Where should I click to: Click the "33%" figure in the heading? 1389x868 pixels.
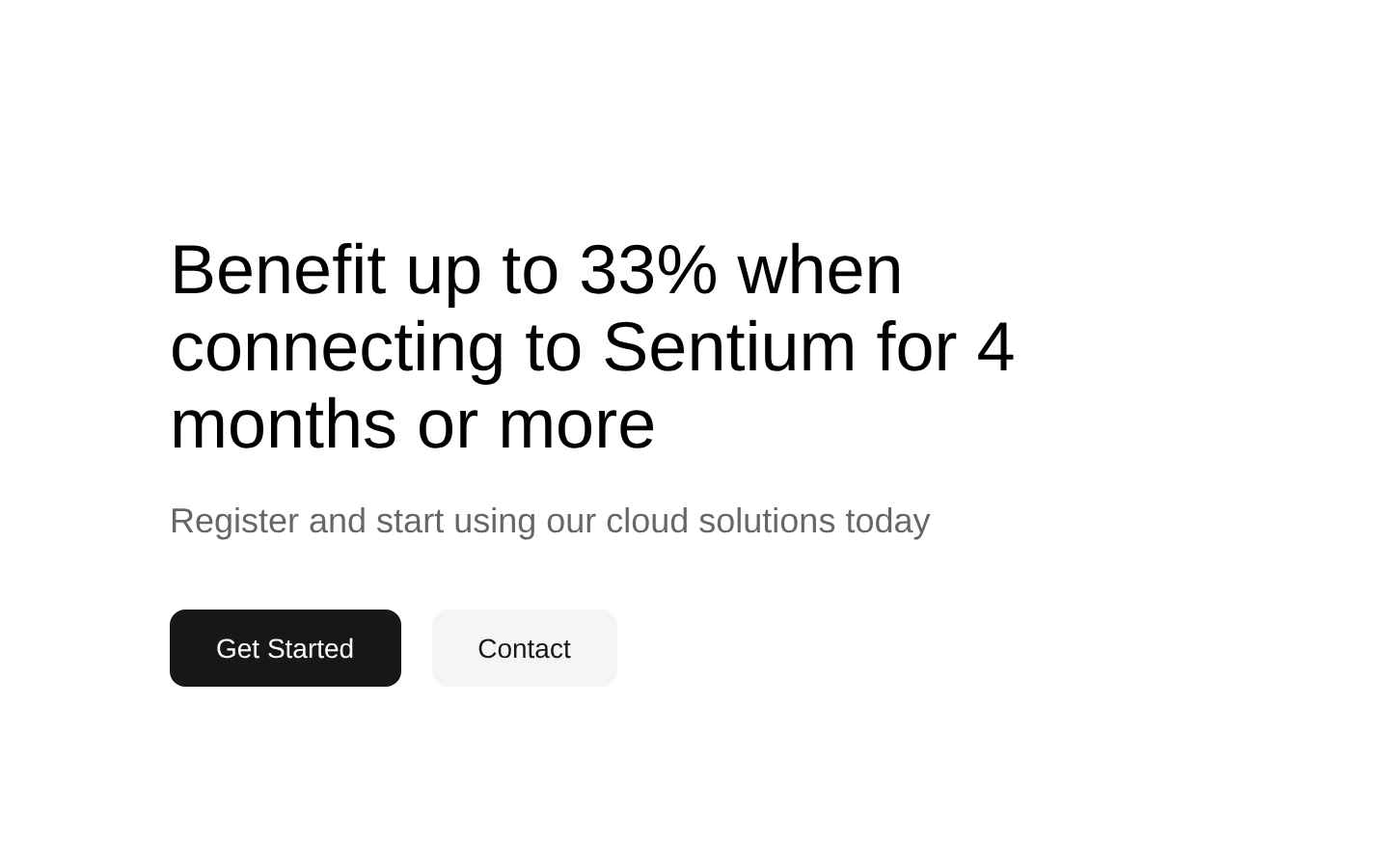[648, 270]
